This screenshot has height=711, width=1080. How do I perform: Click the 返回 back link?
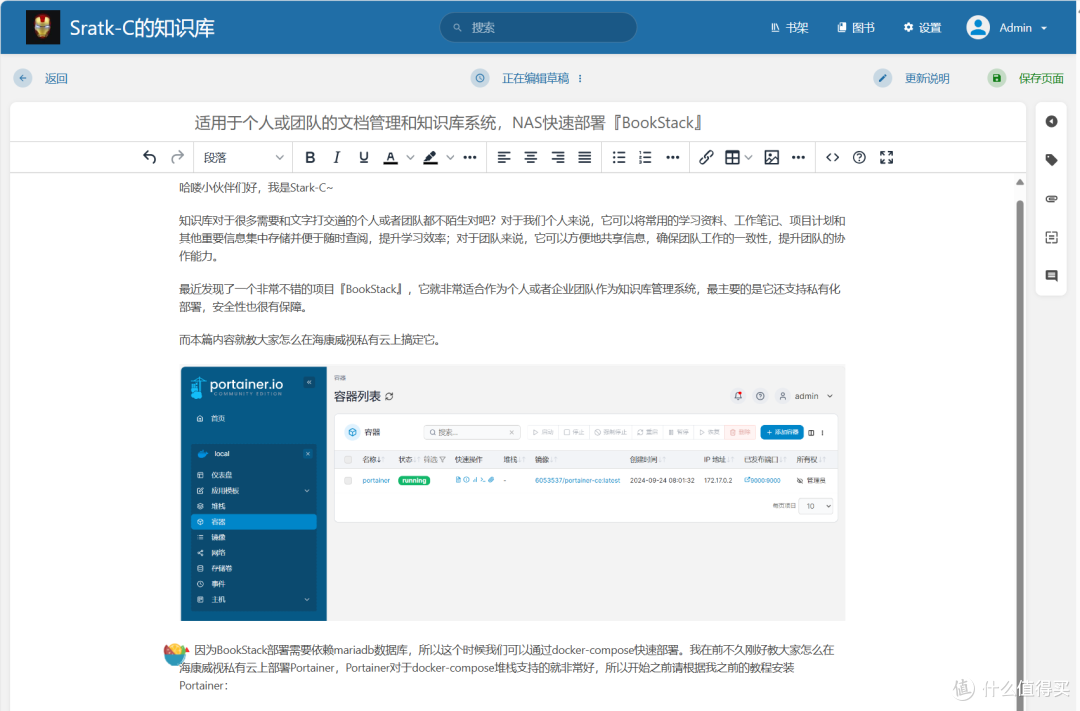click(56, 78)
